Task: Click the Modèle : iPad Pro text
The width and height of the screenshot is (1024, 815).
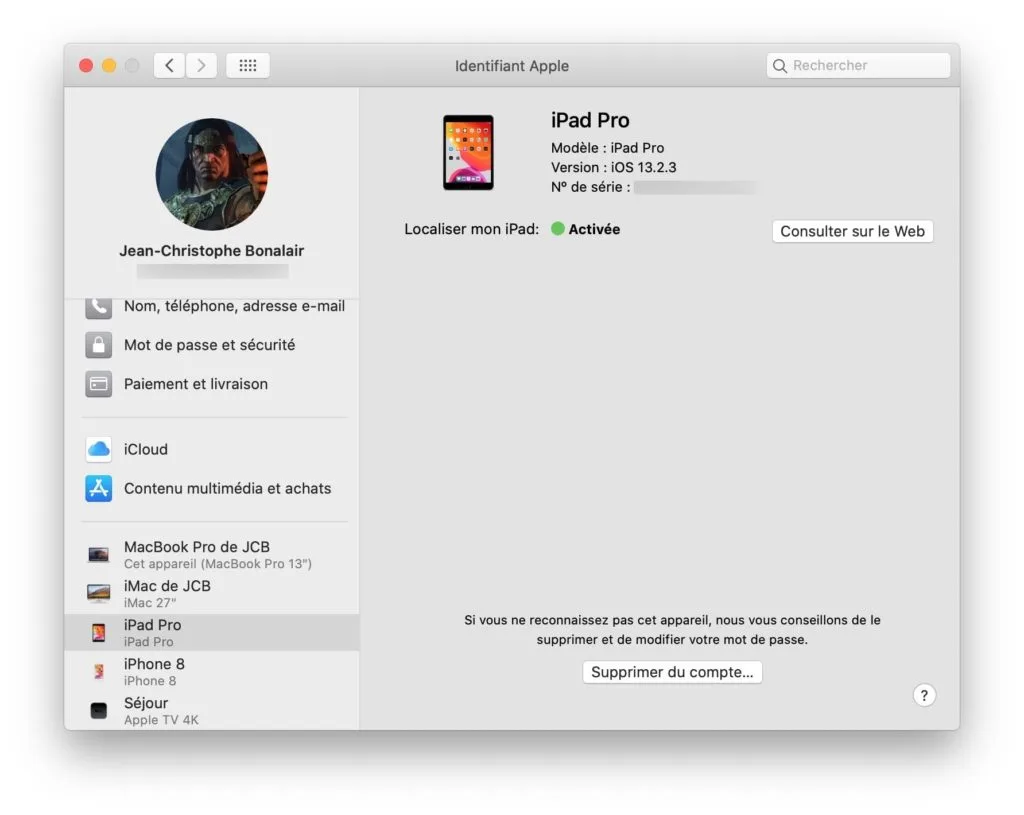Action: 607,148
